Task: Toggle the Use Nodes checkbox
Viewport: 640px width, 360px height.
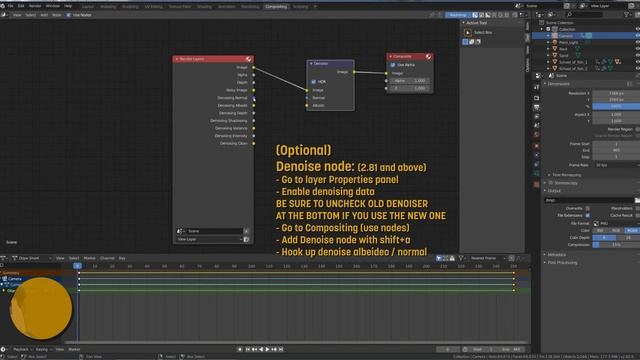Action: tap(69, 15)
